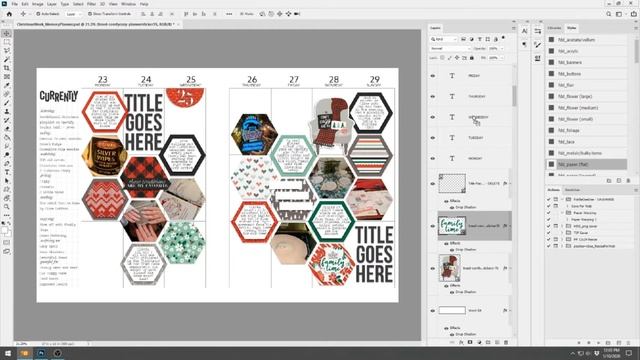Viewport: 640px width, 360px height.
Task: Delete layer using Layers trash icon
Action: tap(506, 342)
